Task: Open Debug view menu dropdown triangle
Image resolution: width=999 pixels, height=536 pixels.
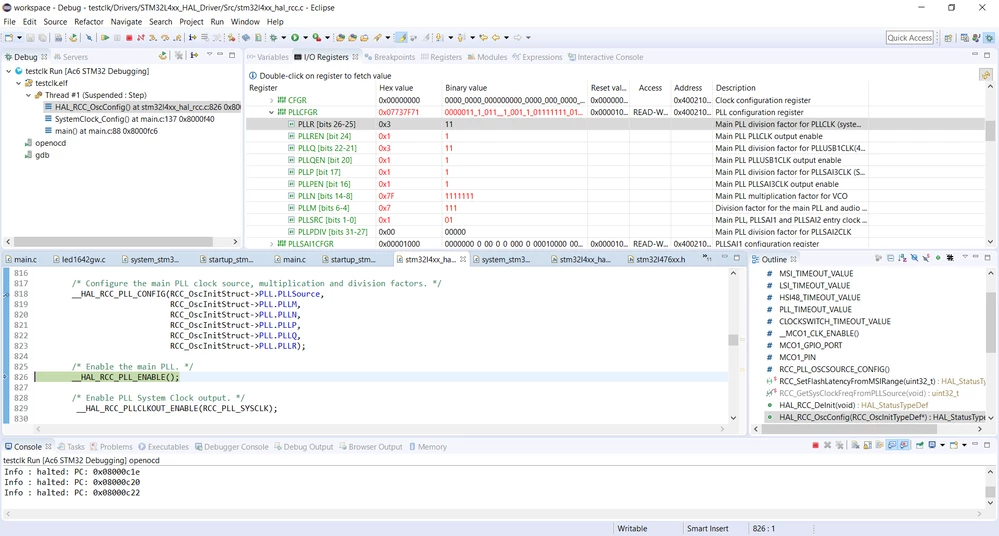Action: pyautogui.click(x=209, y=55)
